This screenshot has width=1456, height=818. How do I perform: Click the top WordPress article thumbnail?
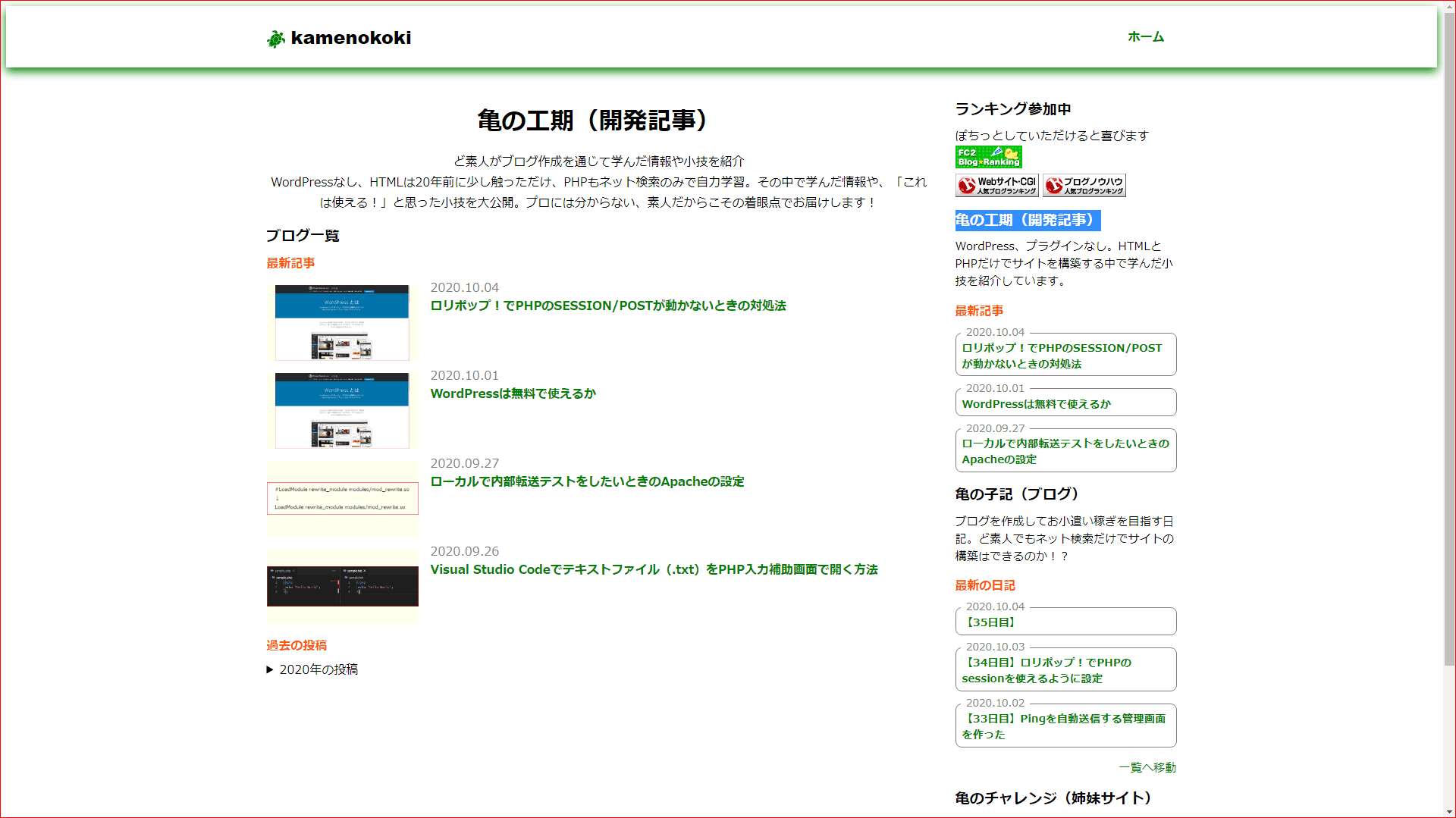point(342,322)
